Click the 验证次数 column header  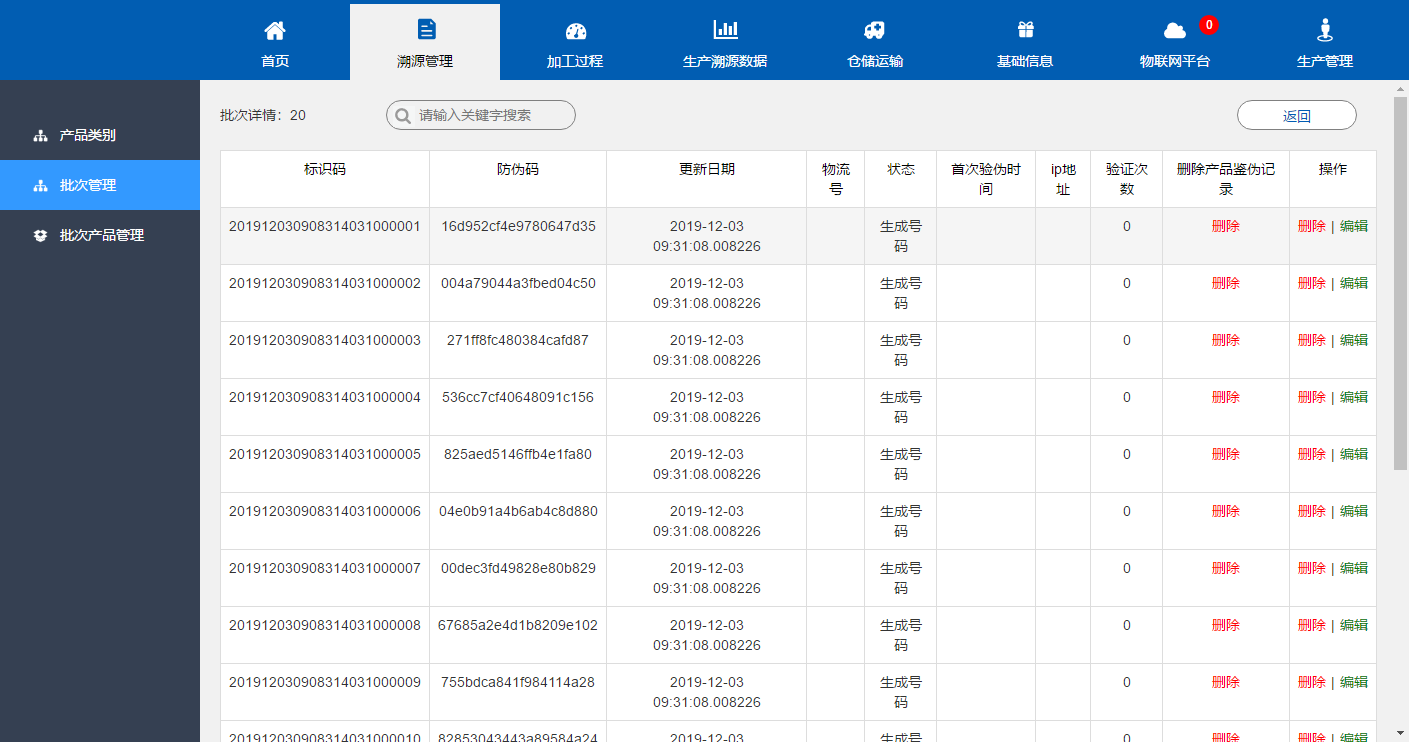(1127, 179)
